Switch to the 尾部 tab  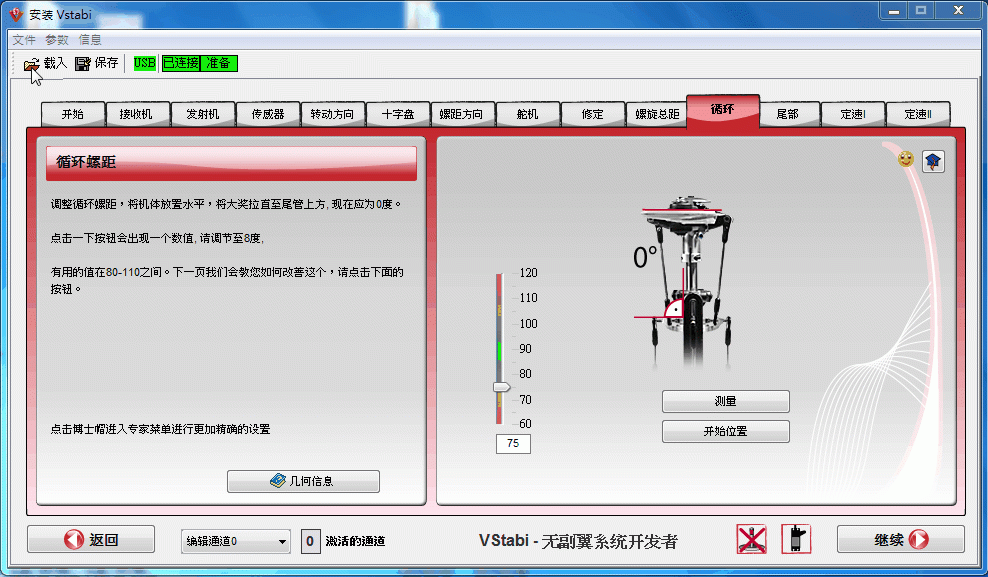coord(787,114)
